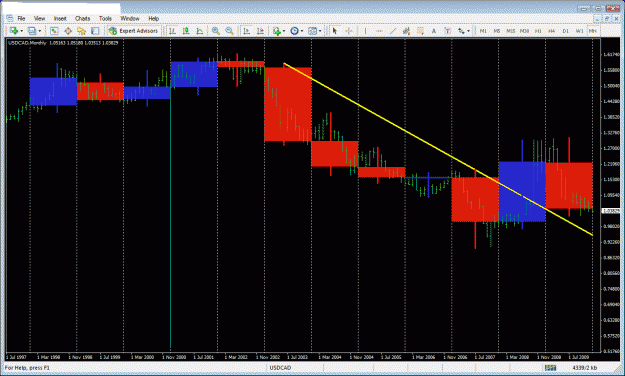
Task: Switch to the M1 timeframe
Action: point(483,31)
